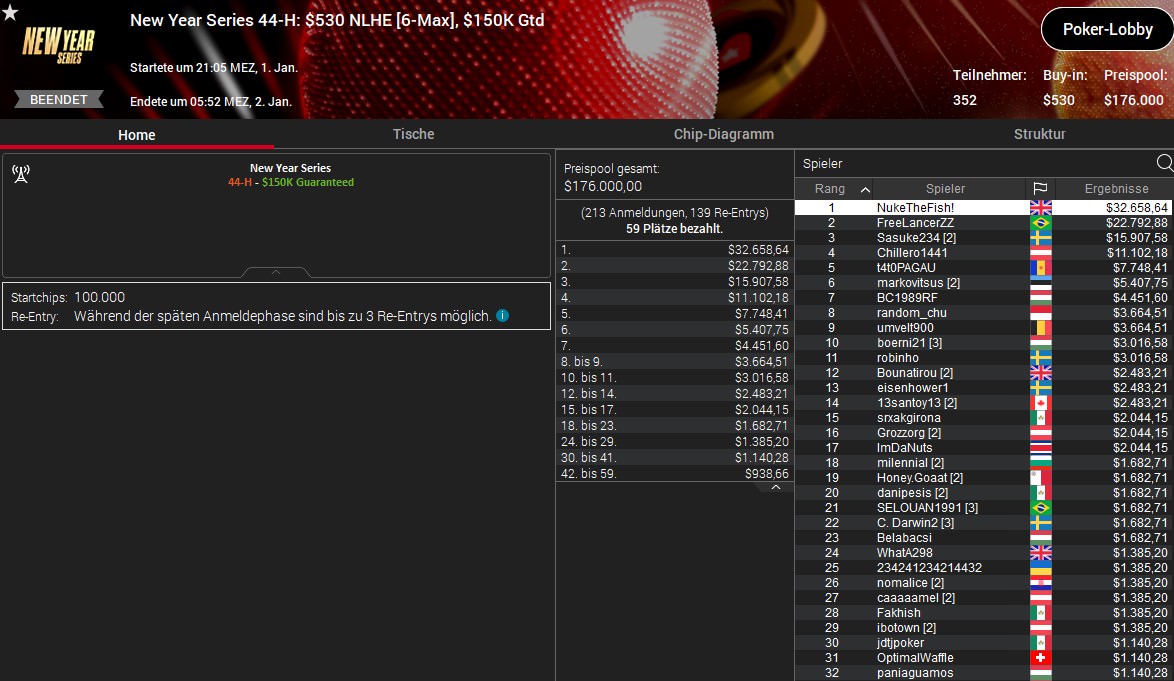The width and height of the screenshot is (1174, 681).
Task: Return to the Poker-Lobby
Action: coord(1107,29)
